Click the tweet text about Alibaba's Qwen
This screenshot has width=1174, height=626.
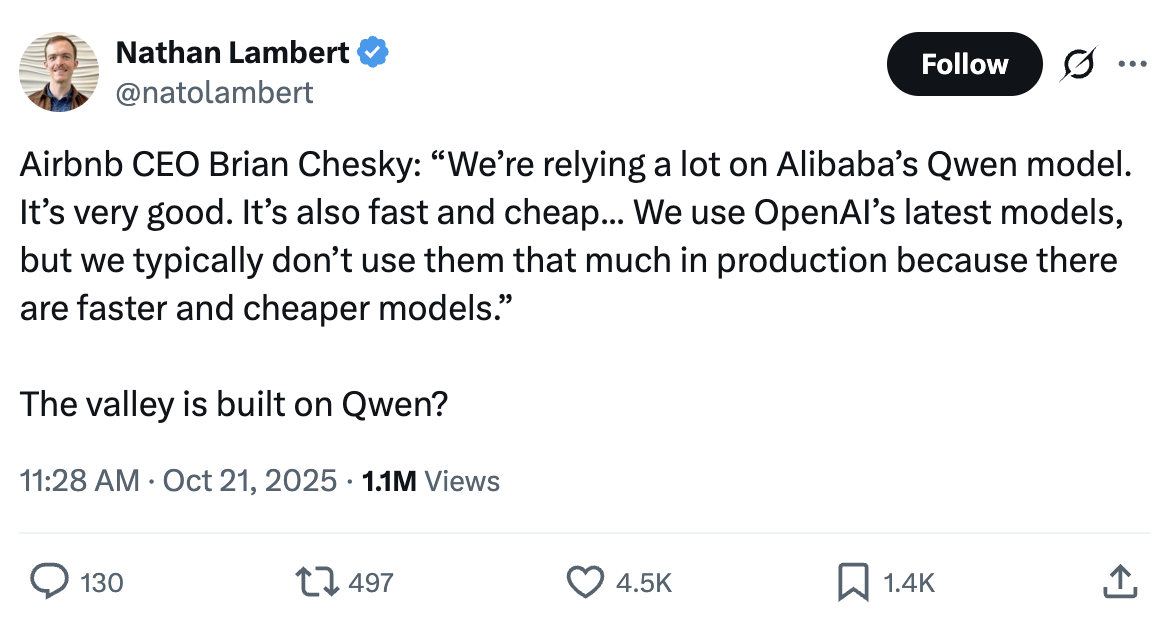[x=575, y=236]
